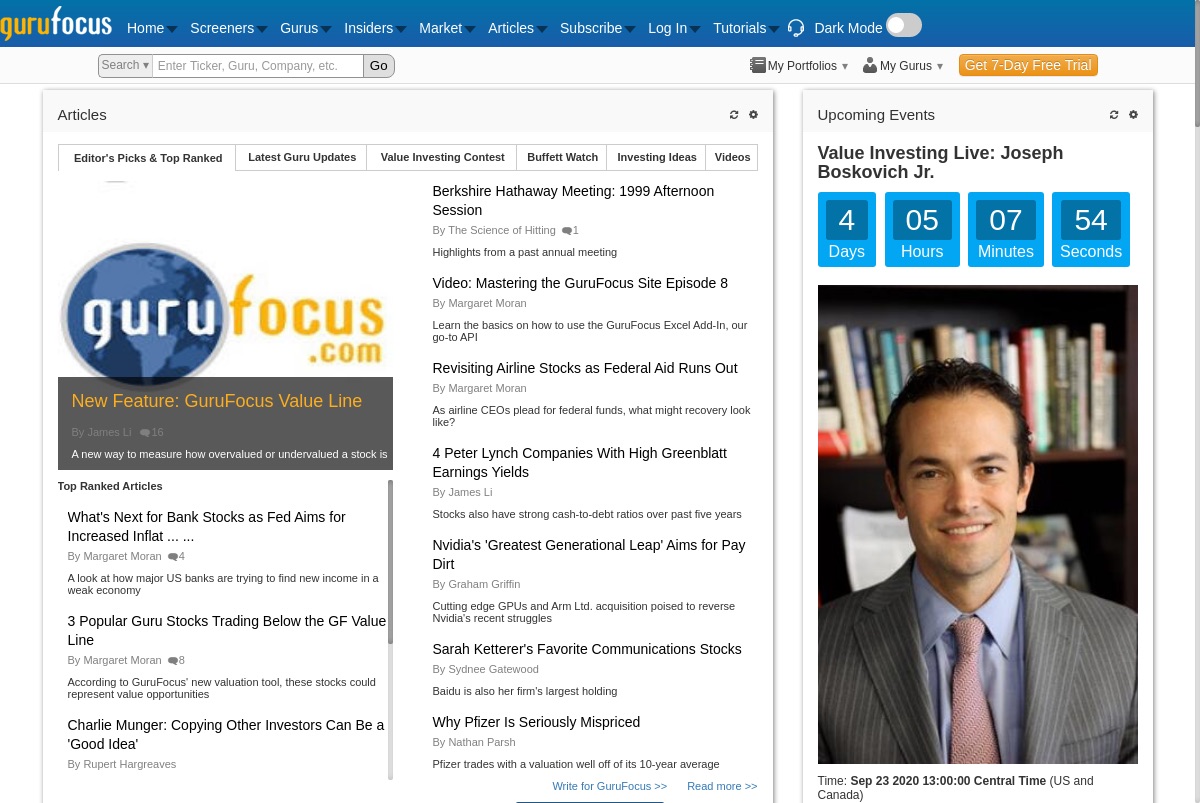Click author Rupert Hargreaves

coord(129,764)
